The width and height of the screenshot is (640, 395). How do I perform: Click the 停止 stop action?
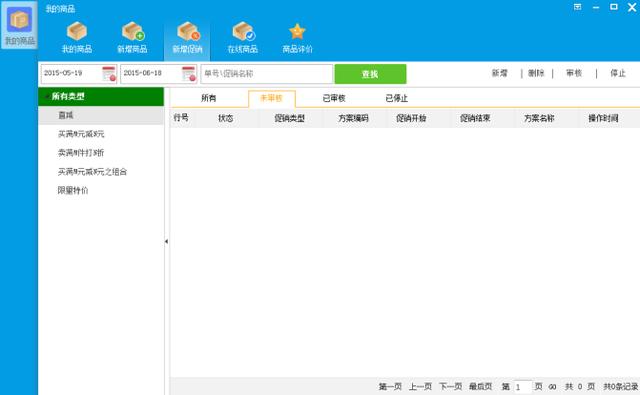618,73
